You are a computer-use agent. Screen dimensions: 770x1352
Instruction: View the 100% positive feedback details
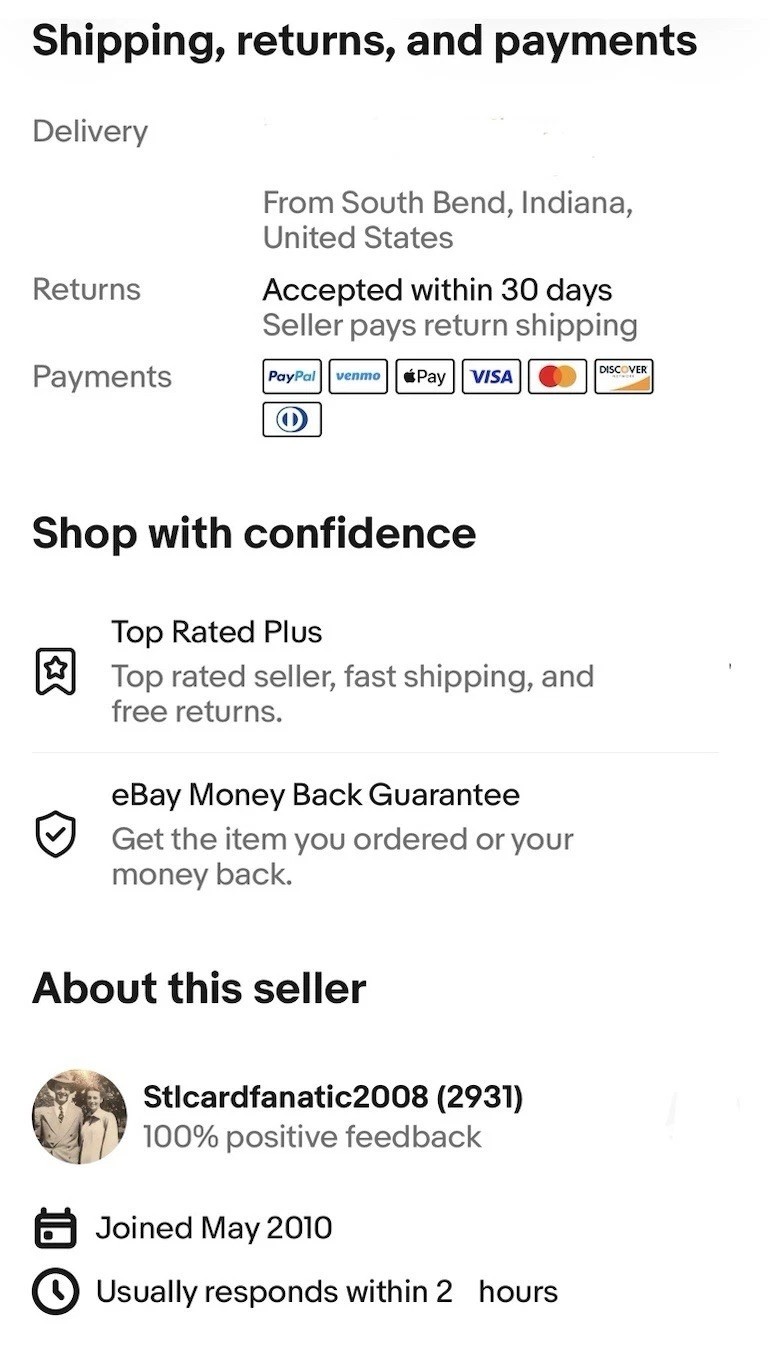[312, 1137]
